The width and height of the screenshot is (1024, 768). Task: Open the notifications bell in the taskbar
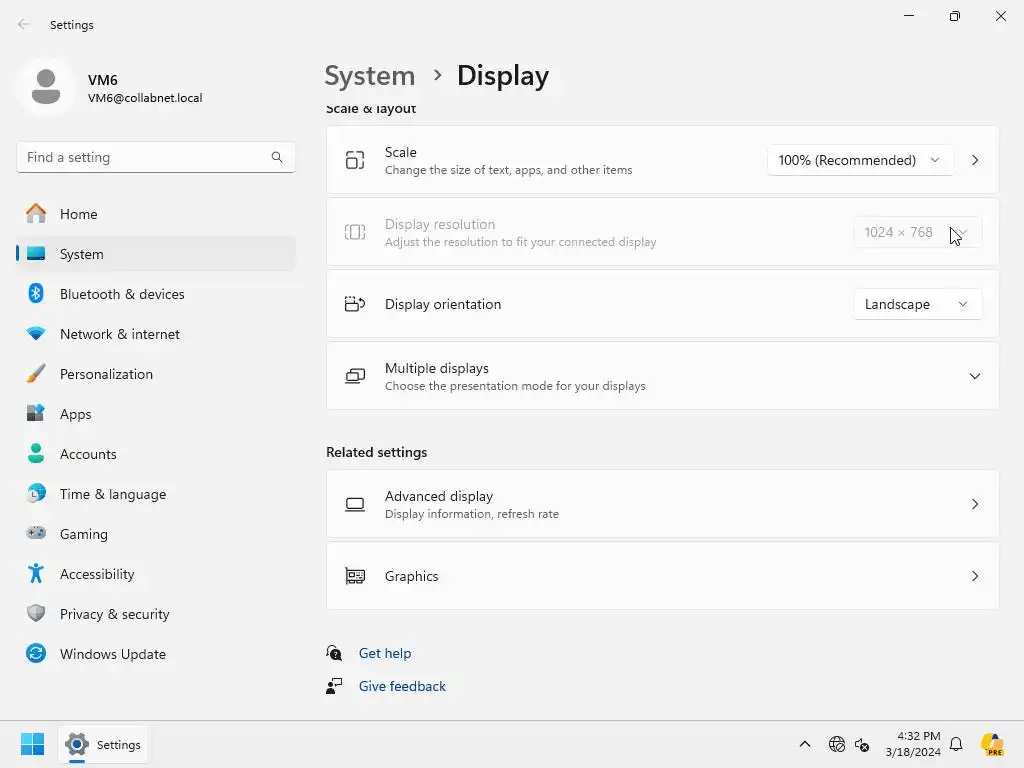pos(956,744)
